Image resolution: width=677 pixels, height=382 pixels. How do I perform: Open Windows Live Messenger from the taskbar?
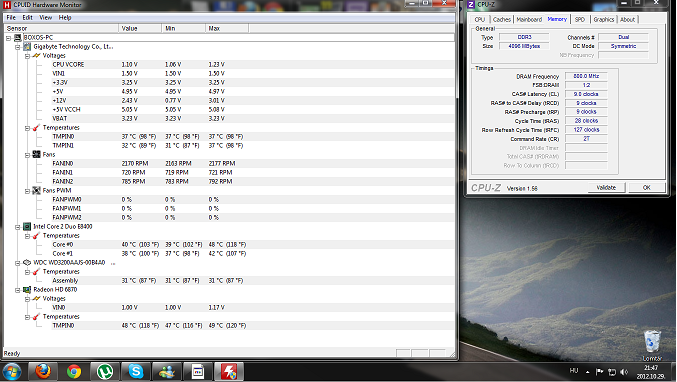167,372
